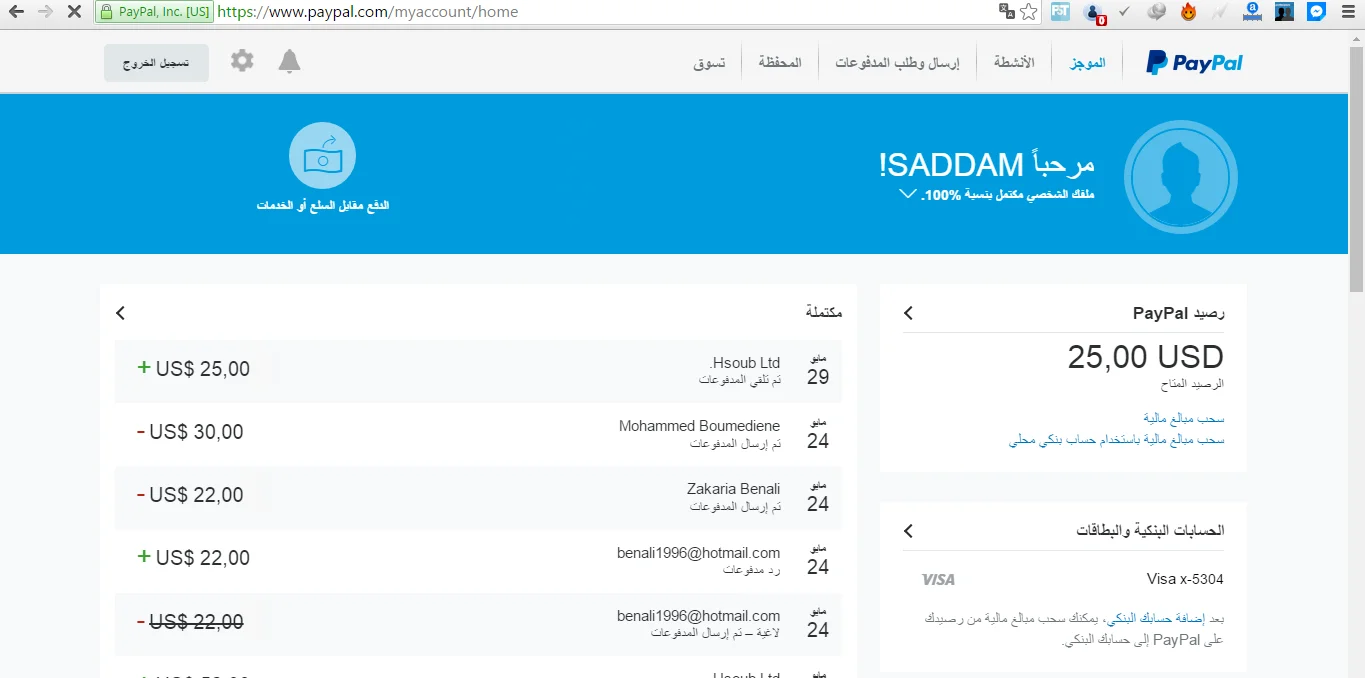Expand the PayPal balance section arrow
This screenshot has width=1365, height=678.
[x=908, y=313]
